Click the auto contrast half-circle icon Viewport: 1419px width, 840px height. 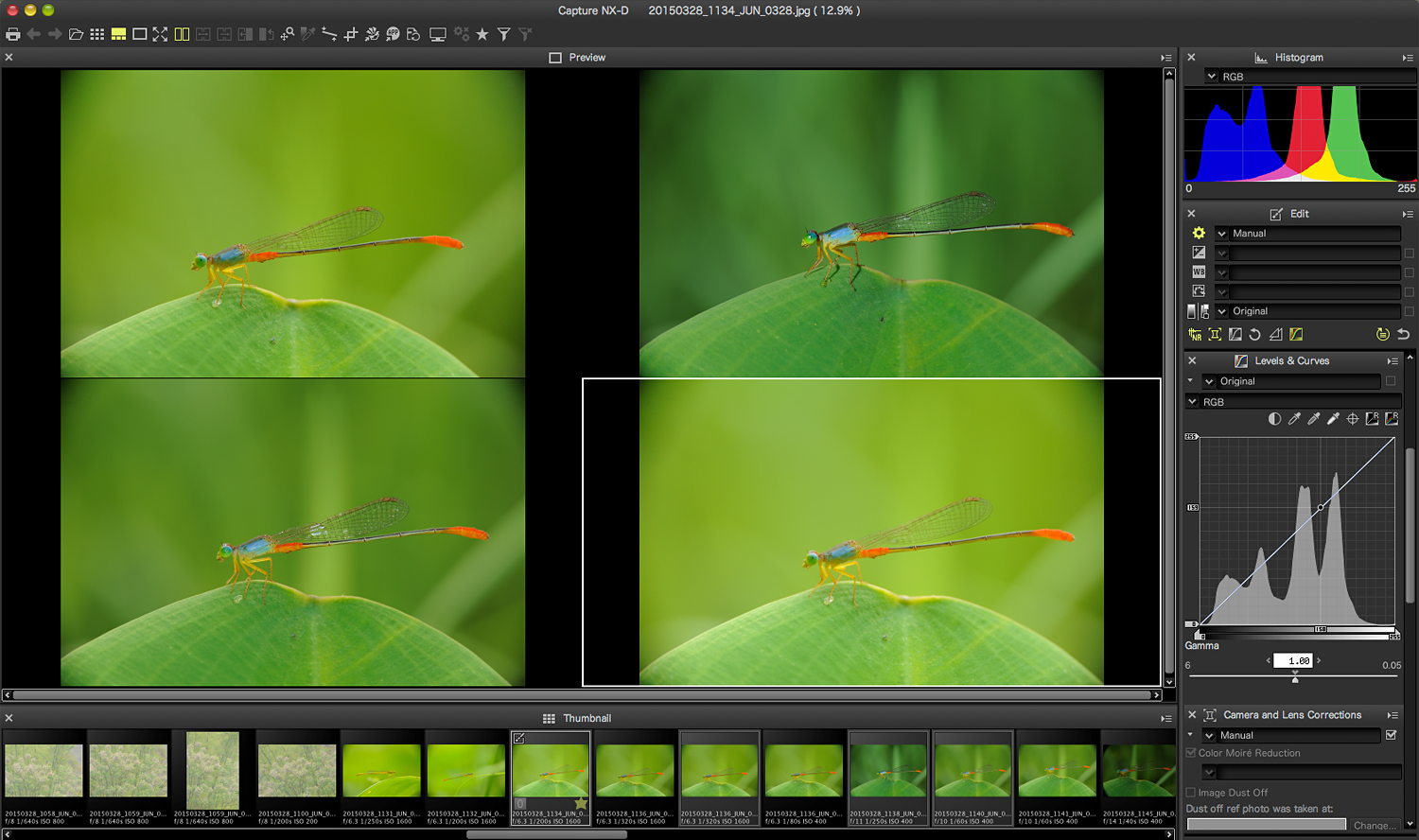(x=1274, y=419)
